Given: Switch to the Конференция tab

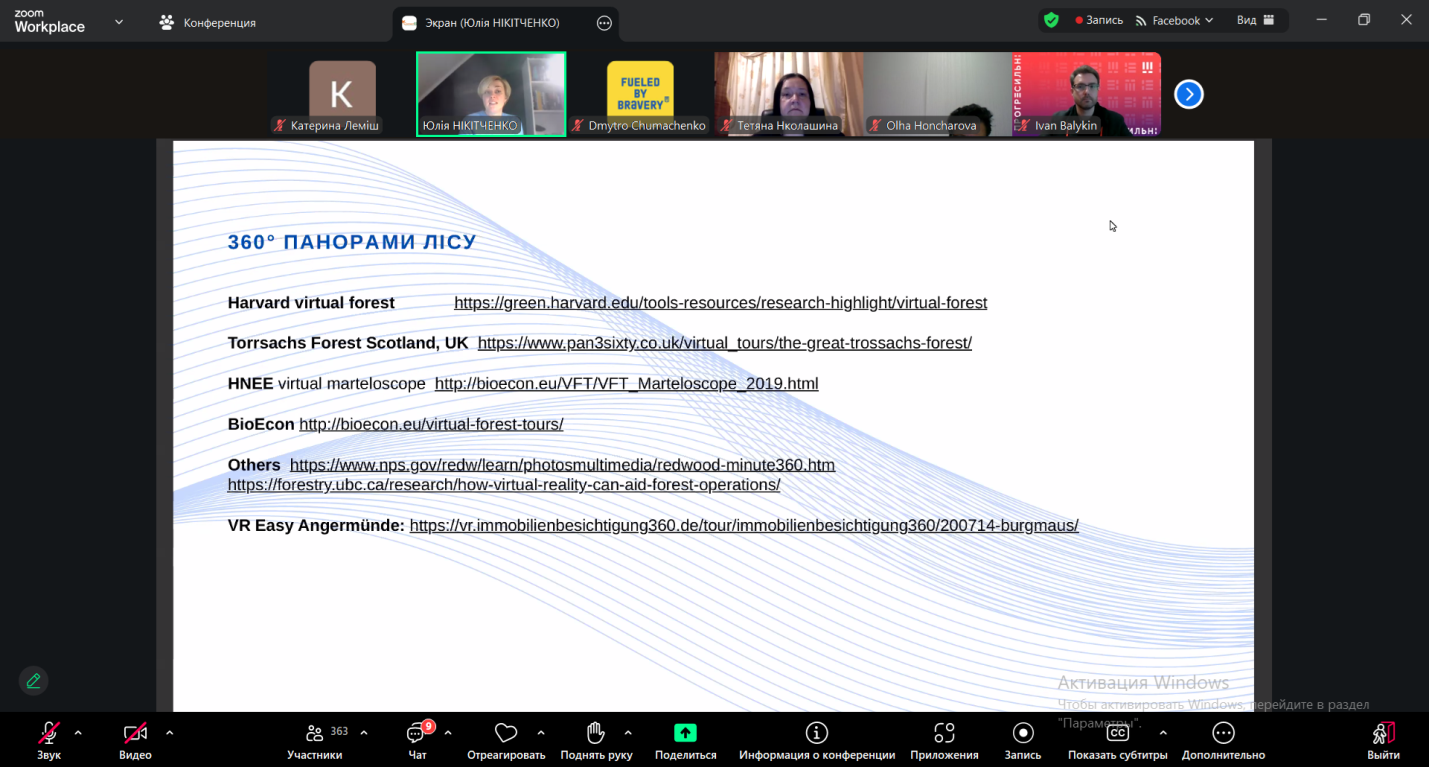Looking at the screenshot, I should coord(209,23).
